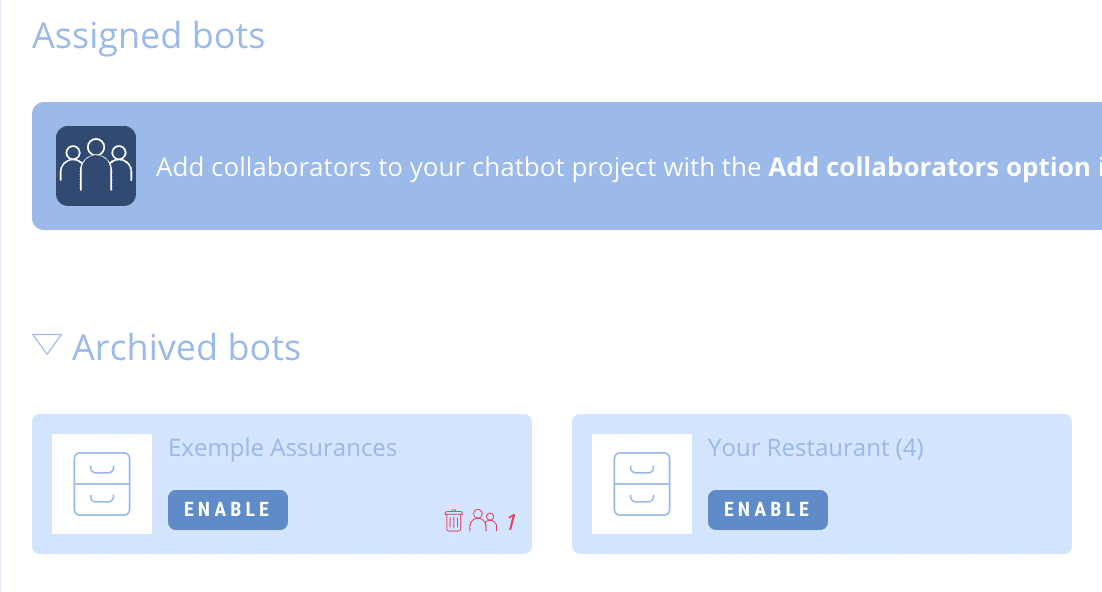This screenshot has width=1102, height=592.
Task: Click the Exemple Assurances bot name
Action: [281, 447]
